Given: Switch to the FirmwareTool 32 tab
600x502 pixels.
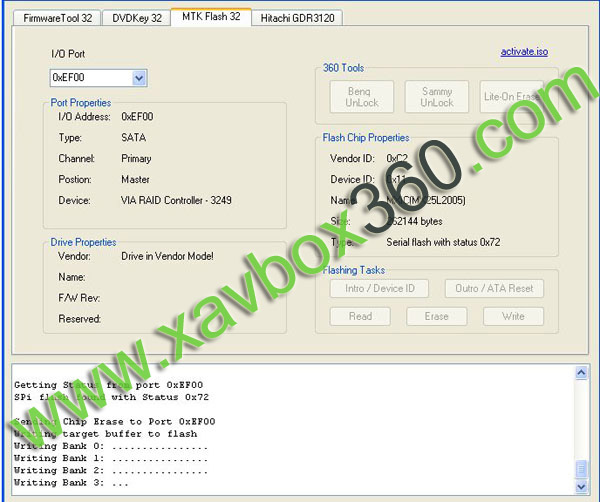Looking at the screenshot, I should coord(57,18).
